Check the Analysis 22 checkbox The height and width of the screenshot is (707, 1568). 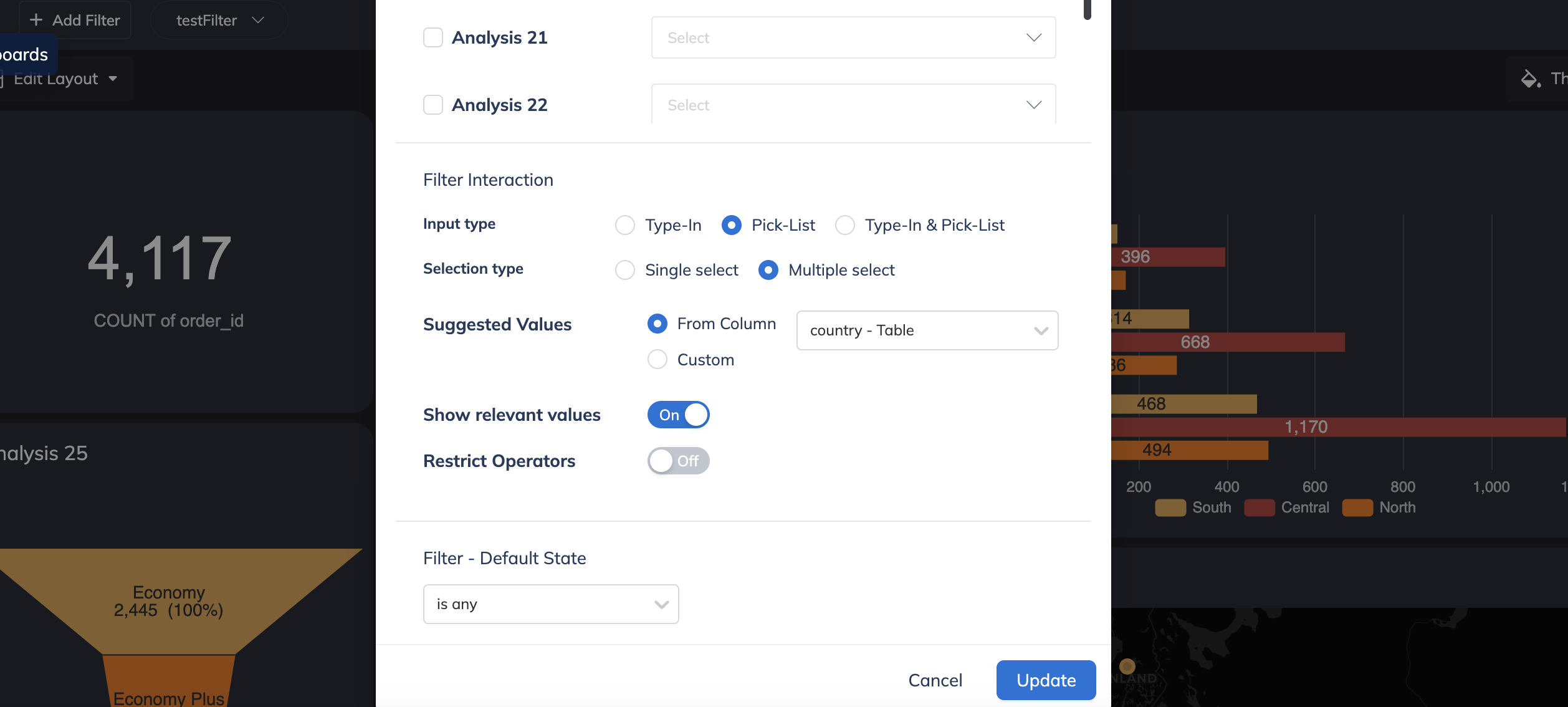coord(433,105)
